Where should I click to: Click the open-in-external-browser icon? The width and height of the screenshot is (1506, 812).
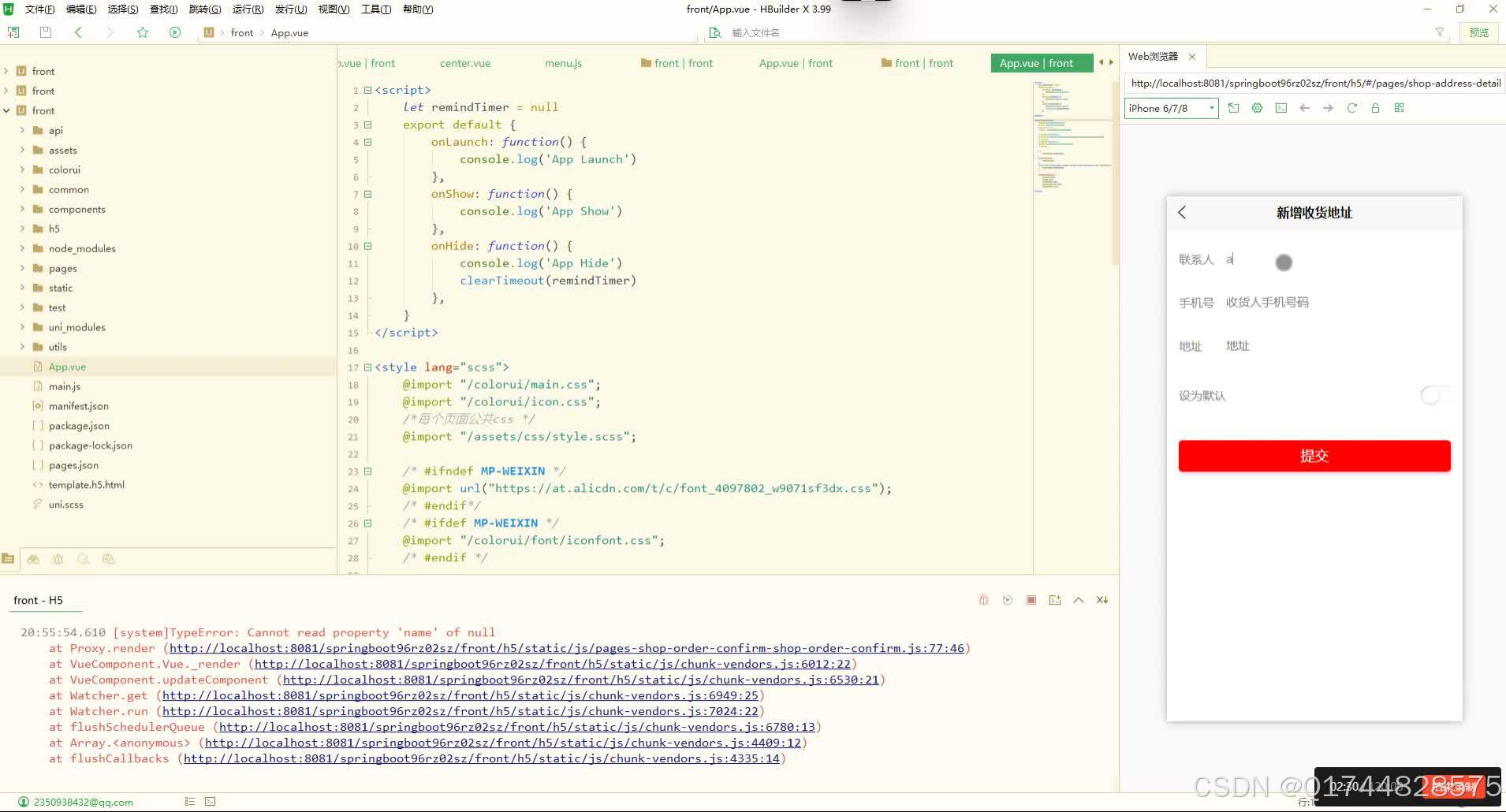[1234, 108]
